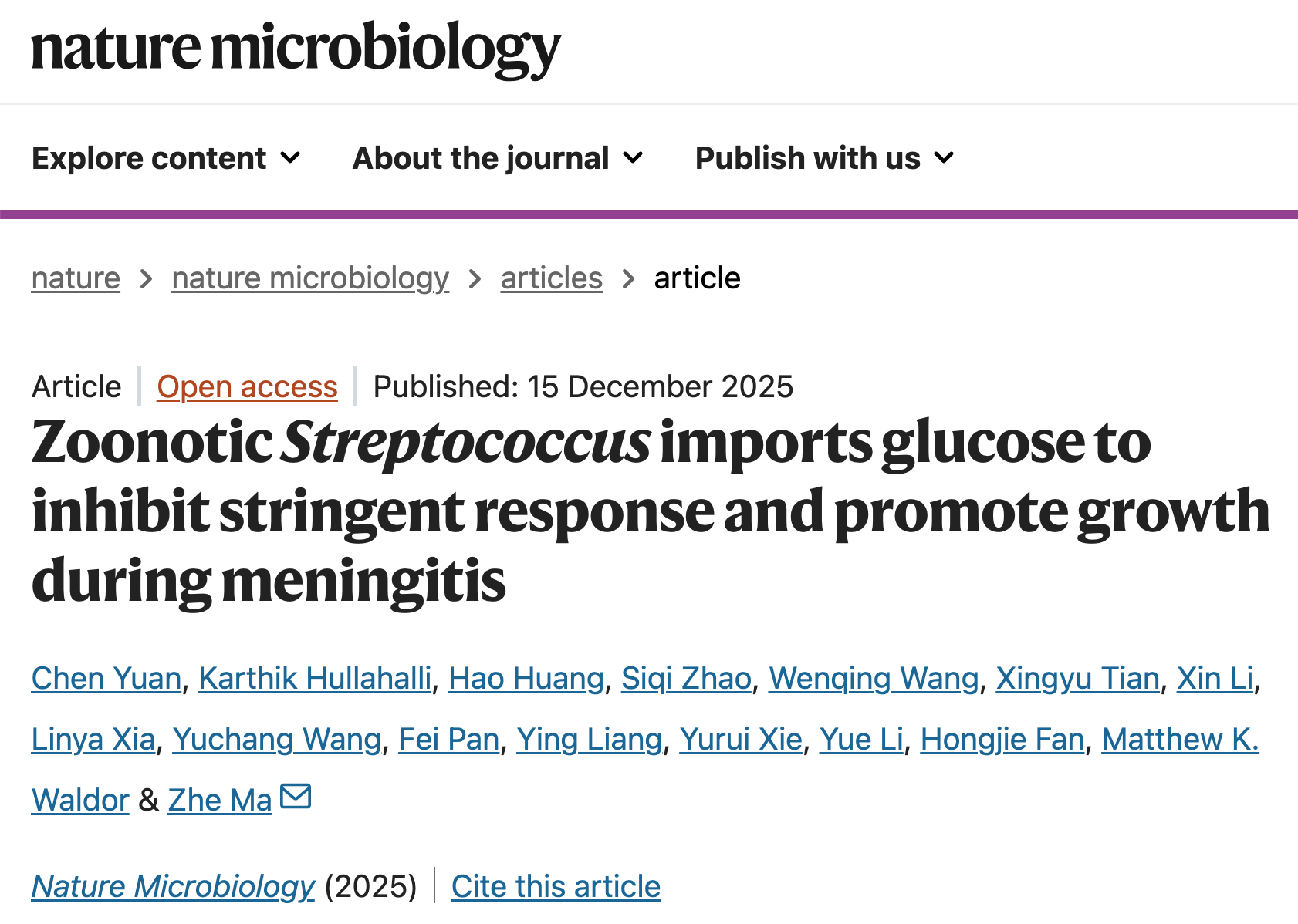Image resolution: width=1298 pixels, height=924 pixels.
Task: Open author Siqi Zhao's details
Action: (x=686, y=679)
